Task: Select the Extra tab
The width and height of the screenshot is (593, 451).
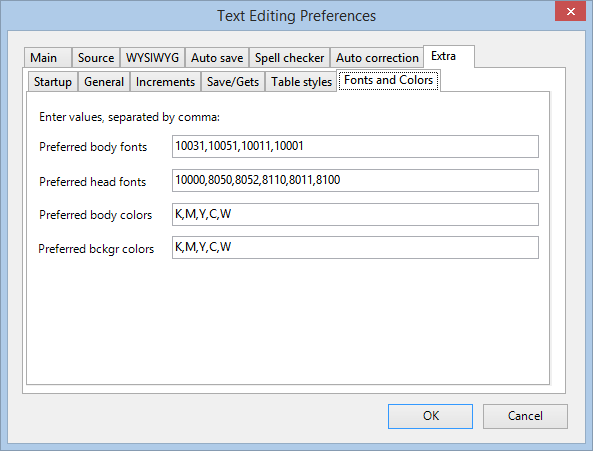Action: pyautogui.click(x=449, y=56)
